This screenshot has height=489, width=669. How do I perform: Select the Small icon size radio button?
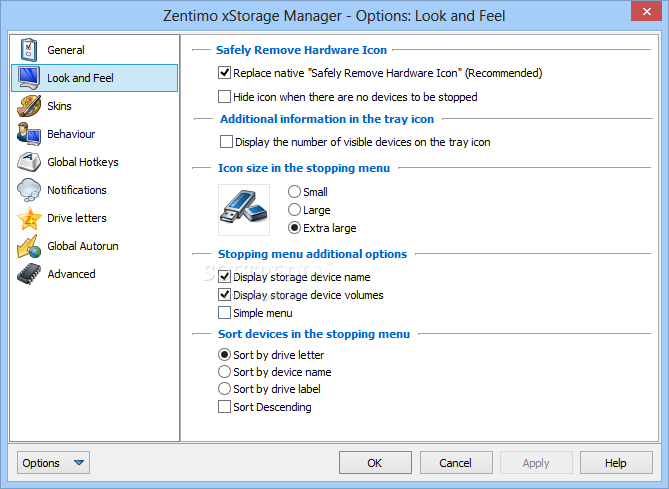click(x=294, y=192)
